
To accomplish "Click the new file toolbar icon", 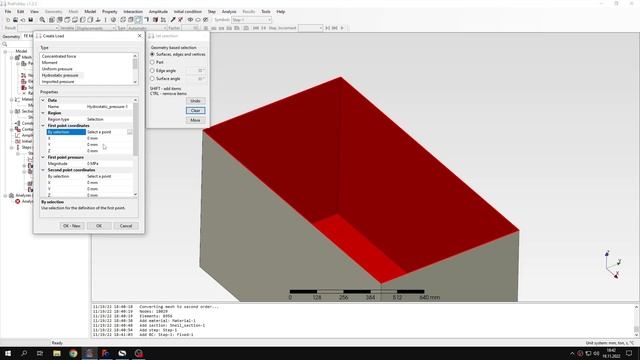I will tap(8, 20).
